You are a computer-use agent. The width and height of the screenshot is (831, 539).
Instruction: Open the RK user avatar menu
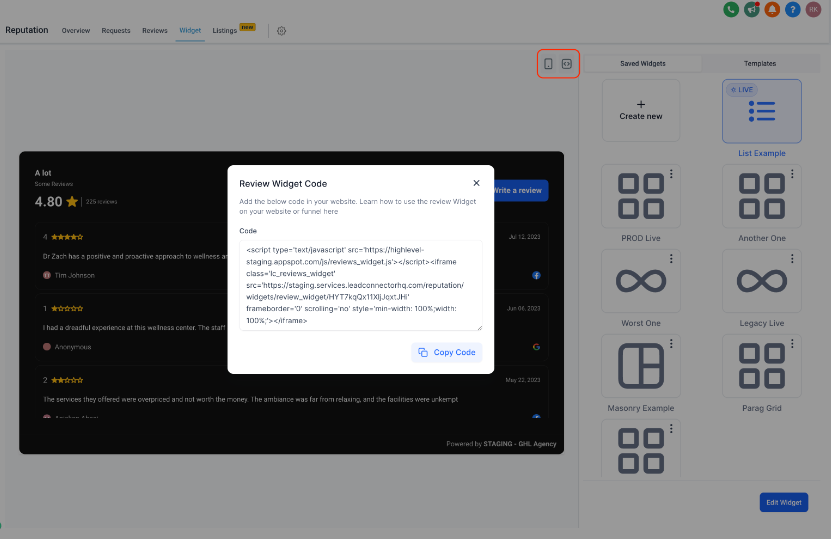[x=814, y=10]
